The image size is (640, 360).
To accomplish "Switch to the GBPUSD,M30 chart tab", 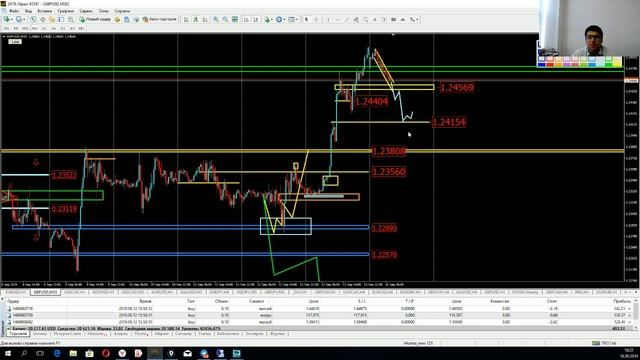I will pyautogui.click(x=45, y=292).
